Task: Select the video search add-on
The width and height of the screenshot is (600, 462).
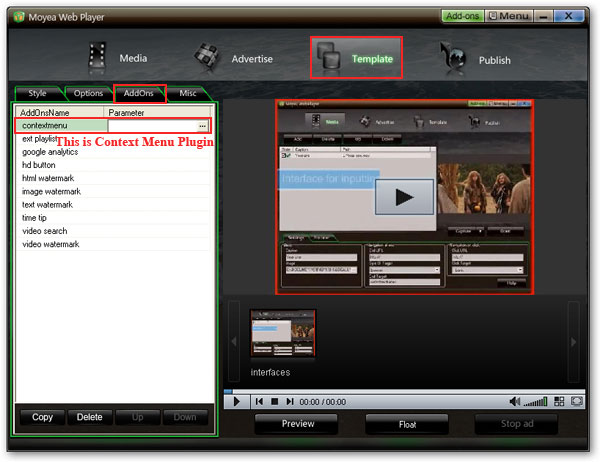Action: 113,231
